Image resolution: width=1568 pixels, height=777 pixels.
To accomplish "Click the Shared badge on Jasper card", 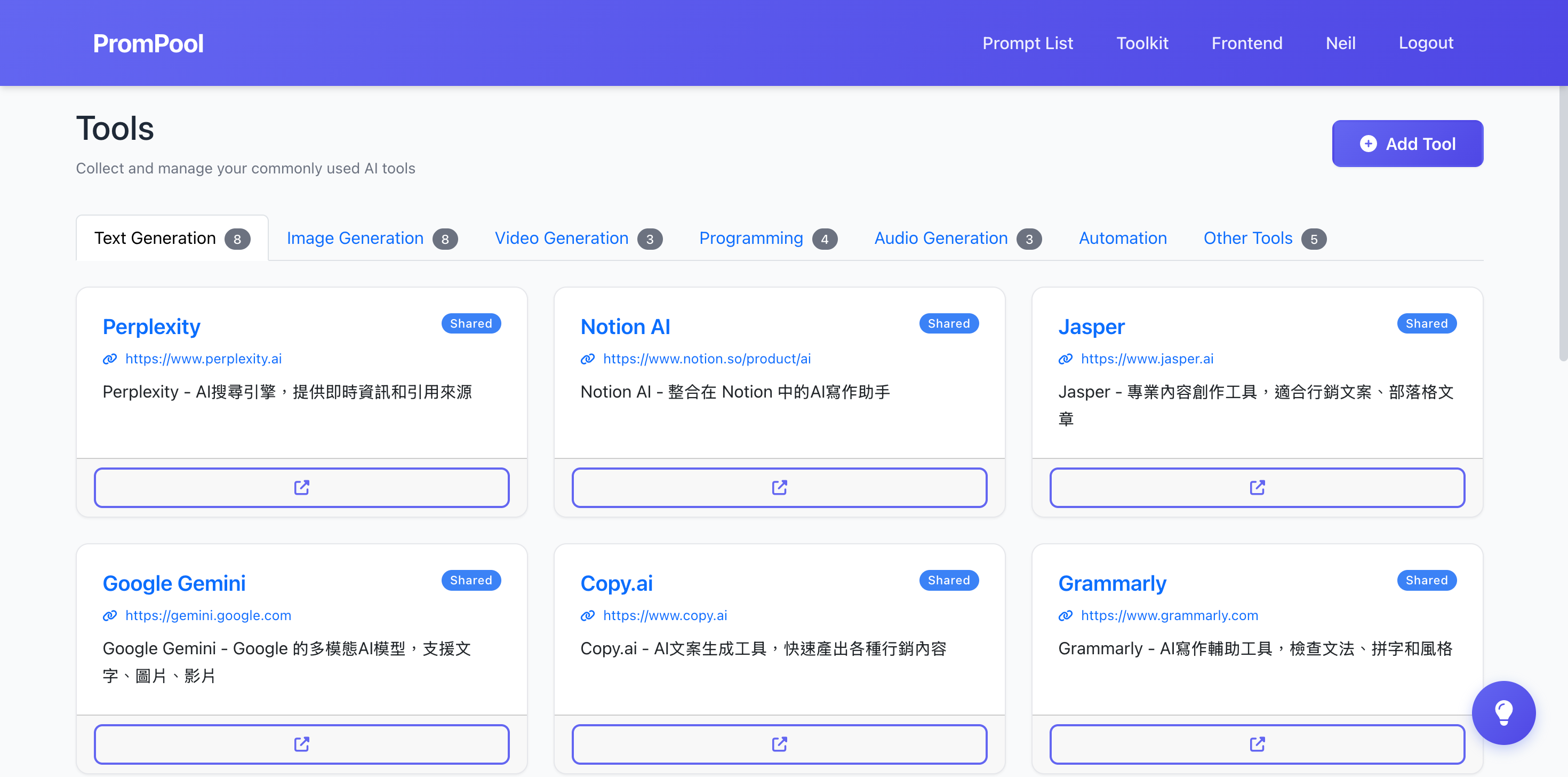I will coord(1427,323).
